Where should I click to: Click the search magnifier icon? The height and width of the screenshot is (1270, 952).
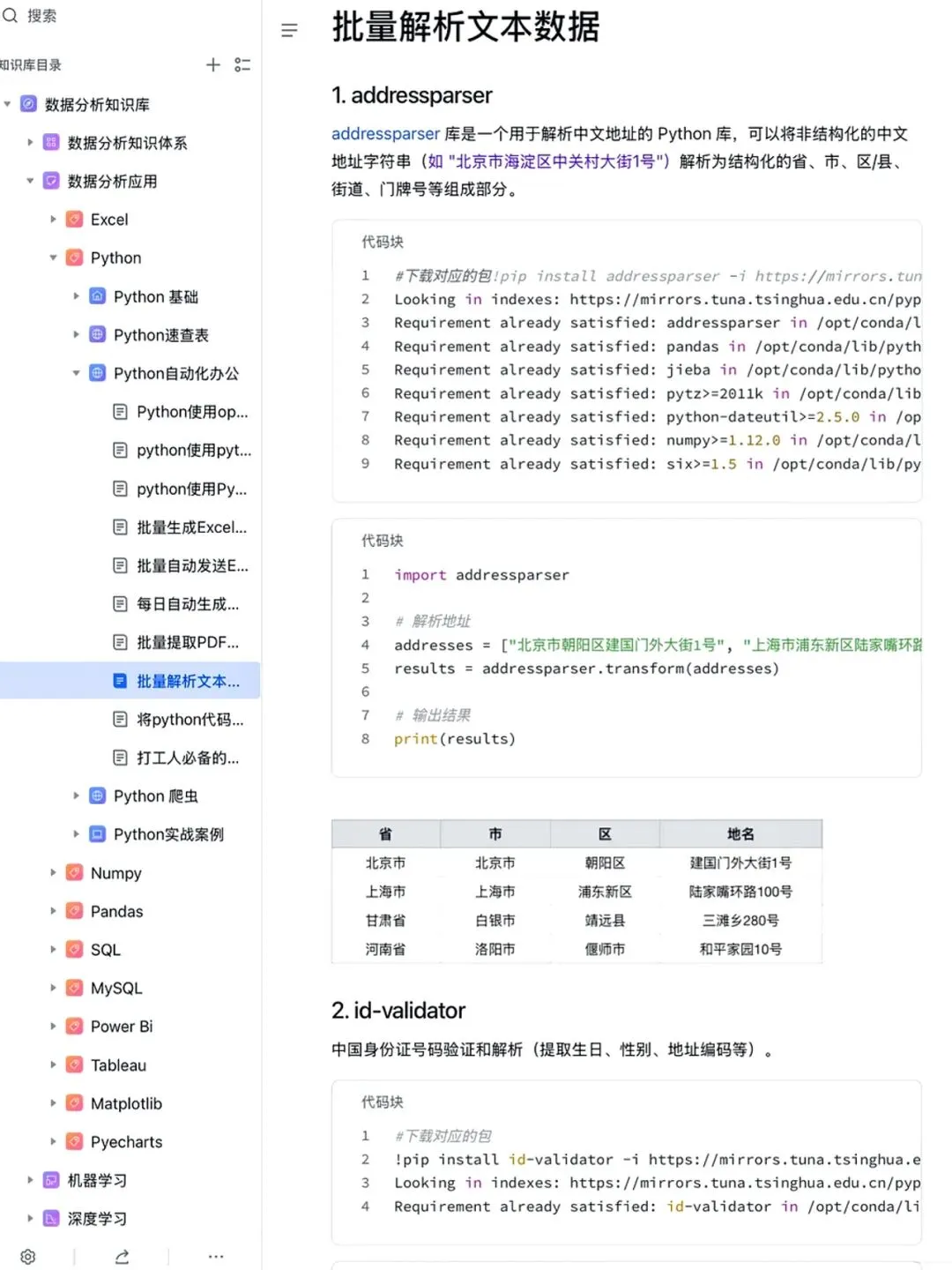(10, 15)
